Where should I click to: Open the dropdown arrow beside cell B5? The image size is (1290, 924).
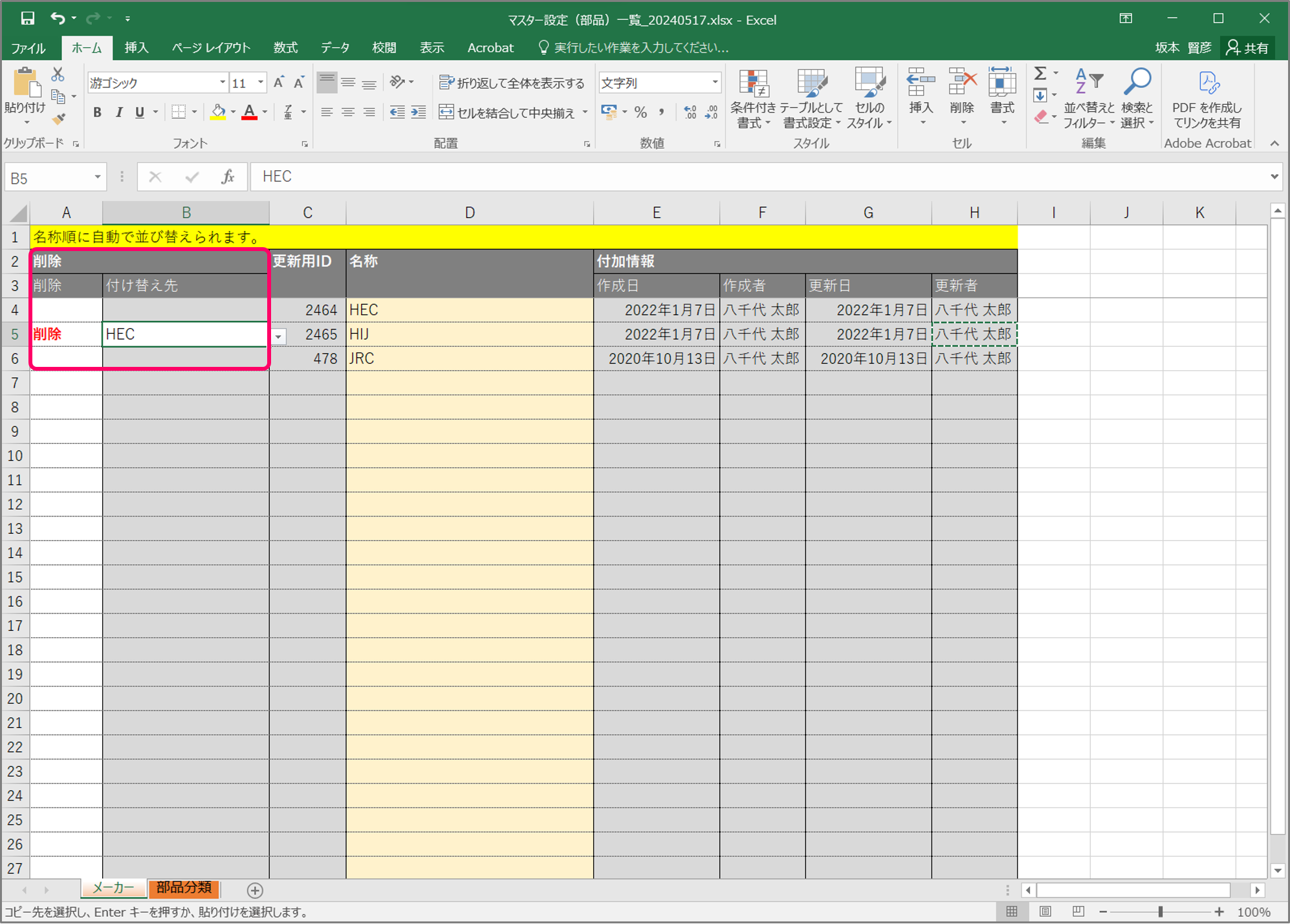pos(278,336)
